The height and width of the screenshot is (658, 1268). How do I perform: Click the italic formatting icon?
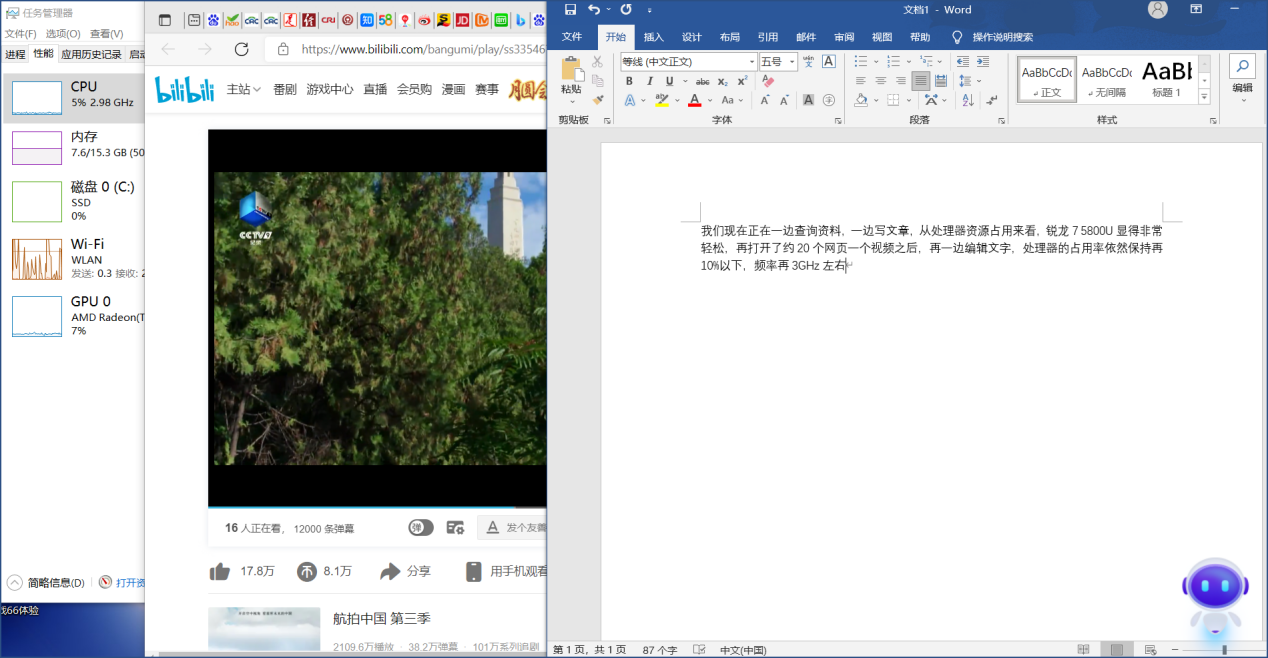650,81
